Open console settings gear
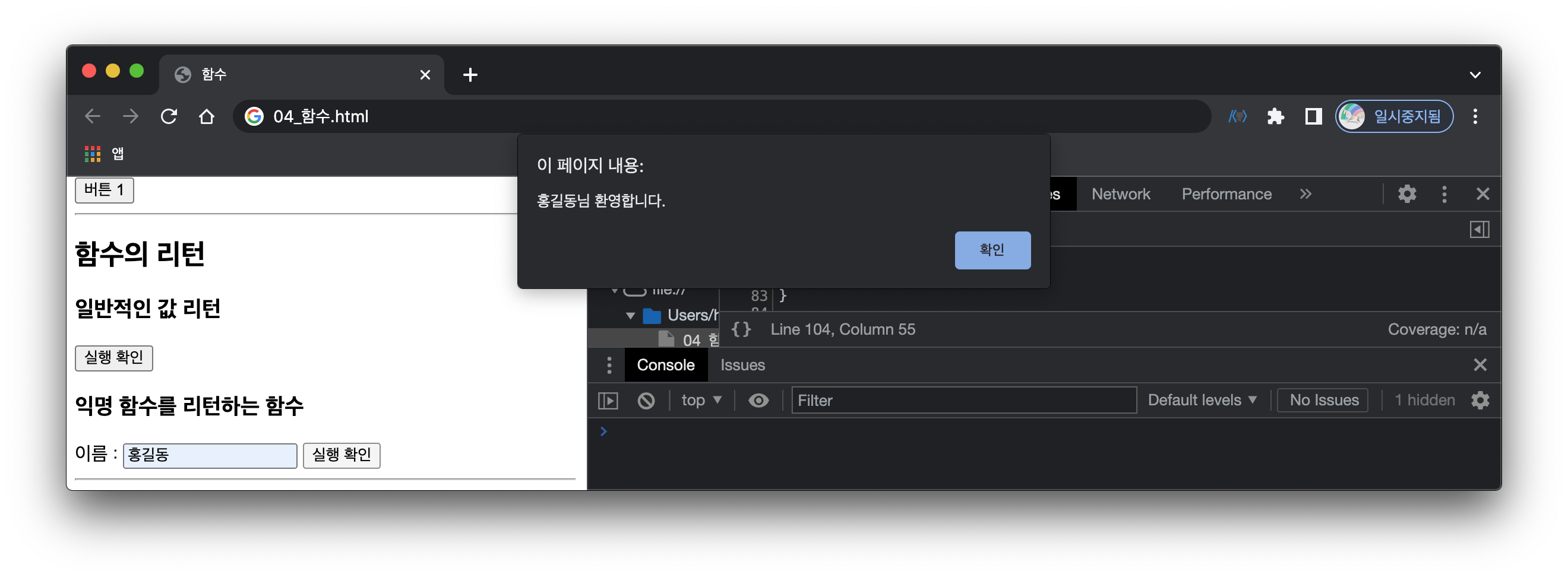Viewport: 1568px width, 578px height. point(1480,401)
